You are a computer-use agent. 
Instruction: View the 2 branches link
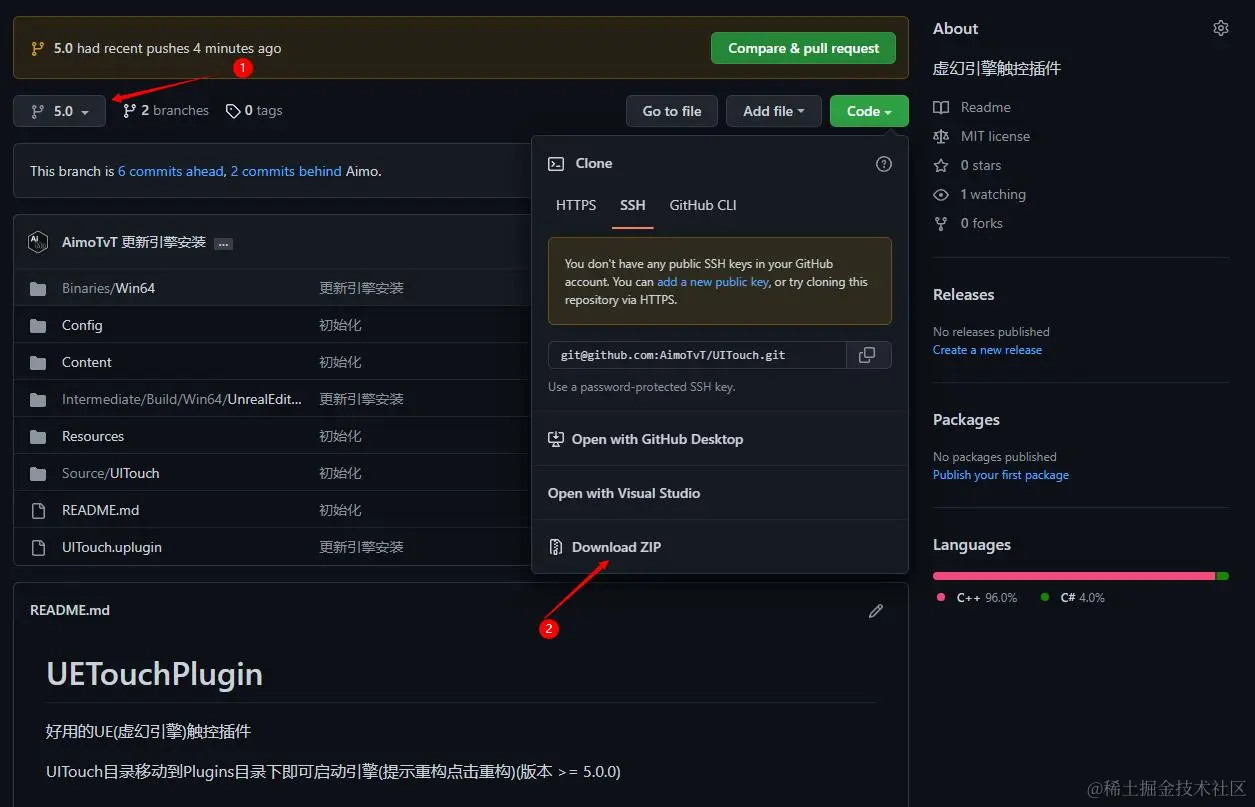tap(166, 111)
